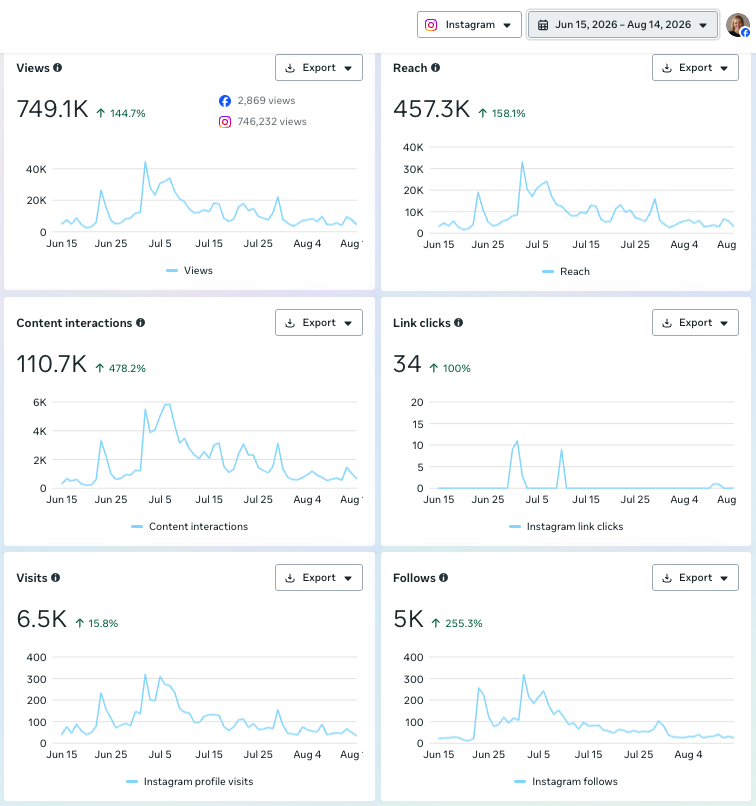Screen dimensions: 756x806
Task: Click the 144.7% views increase
Action: tap(121, 113)
